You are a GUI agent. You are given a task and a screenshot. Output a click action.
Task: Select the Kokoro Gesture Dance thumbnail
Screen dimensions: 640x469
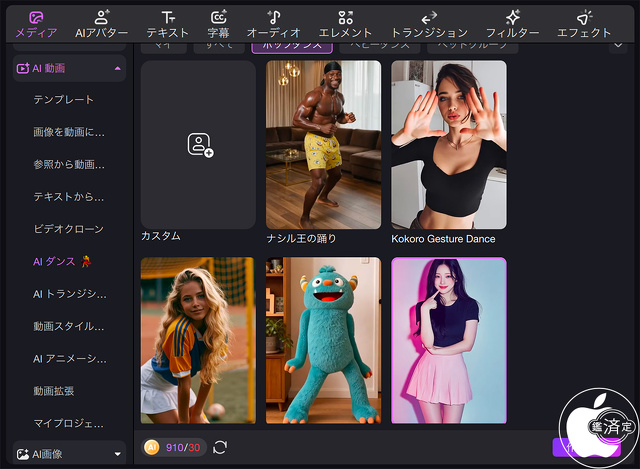point(449,144)
